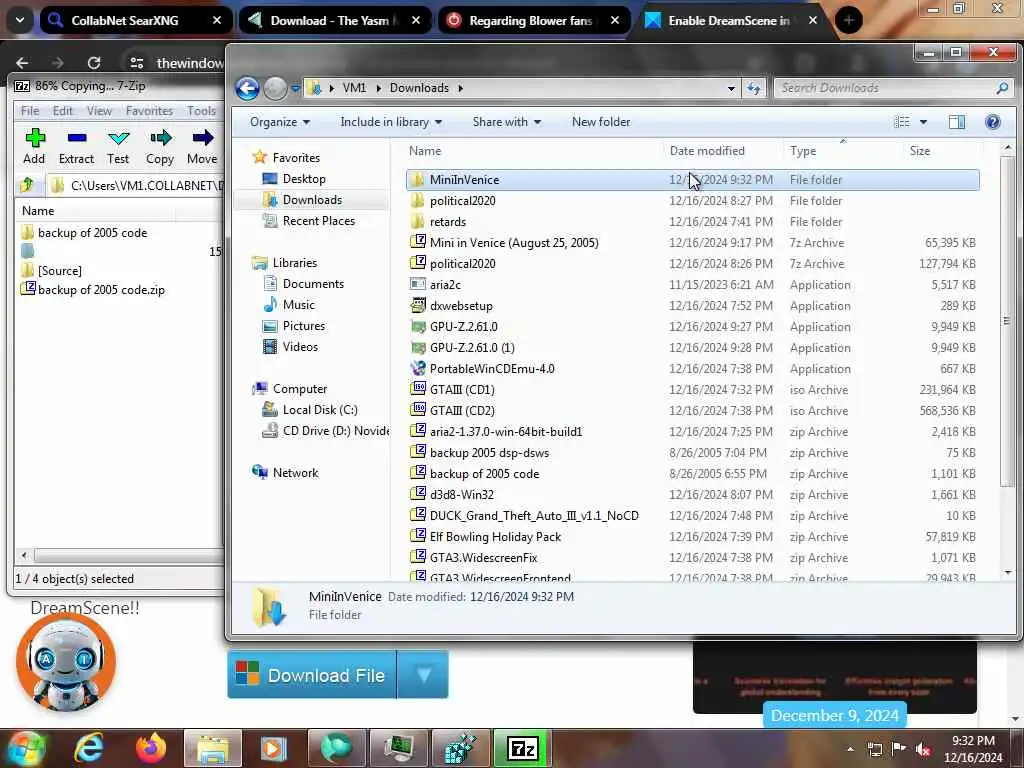Open the Download File options arrow
This screenshot has height=768, width=1024.
(x=423, y=675)
